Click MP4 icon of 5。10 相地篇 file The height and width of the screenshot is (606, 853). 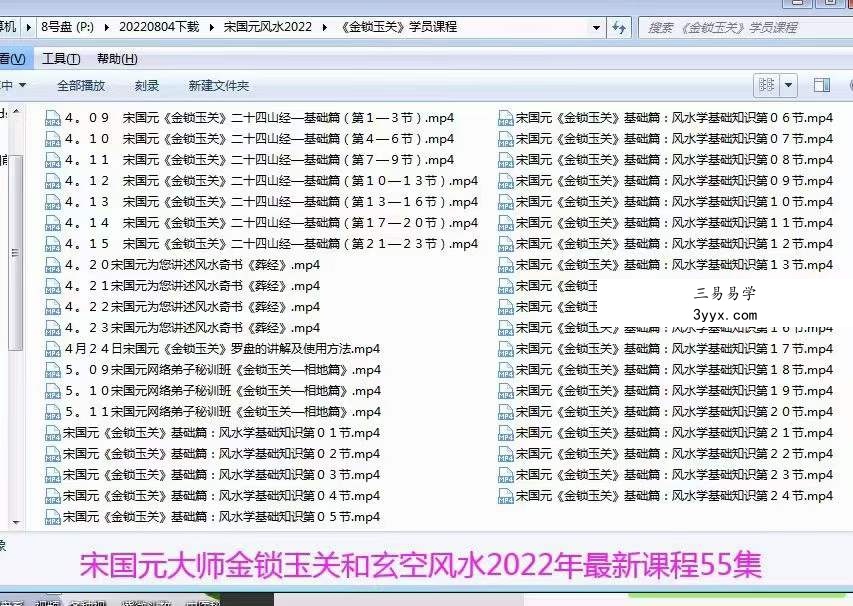53,391
